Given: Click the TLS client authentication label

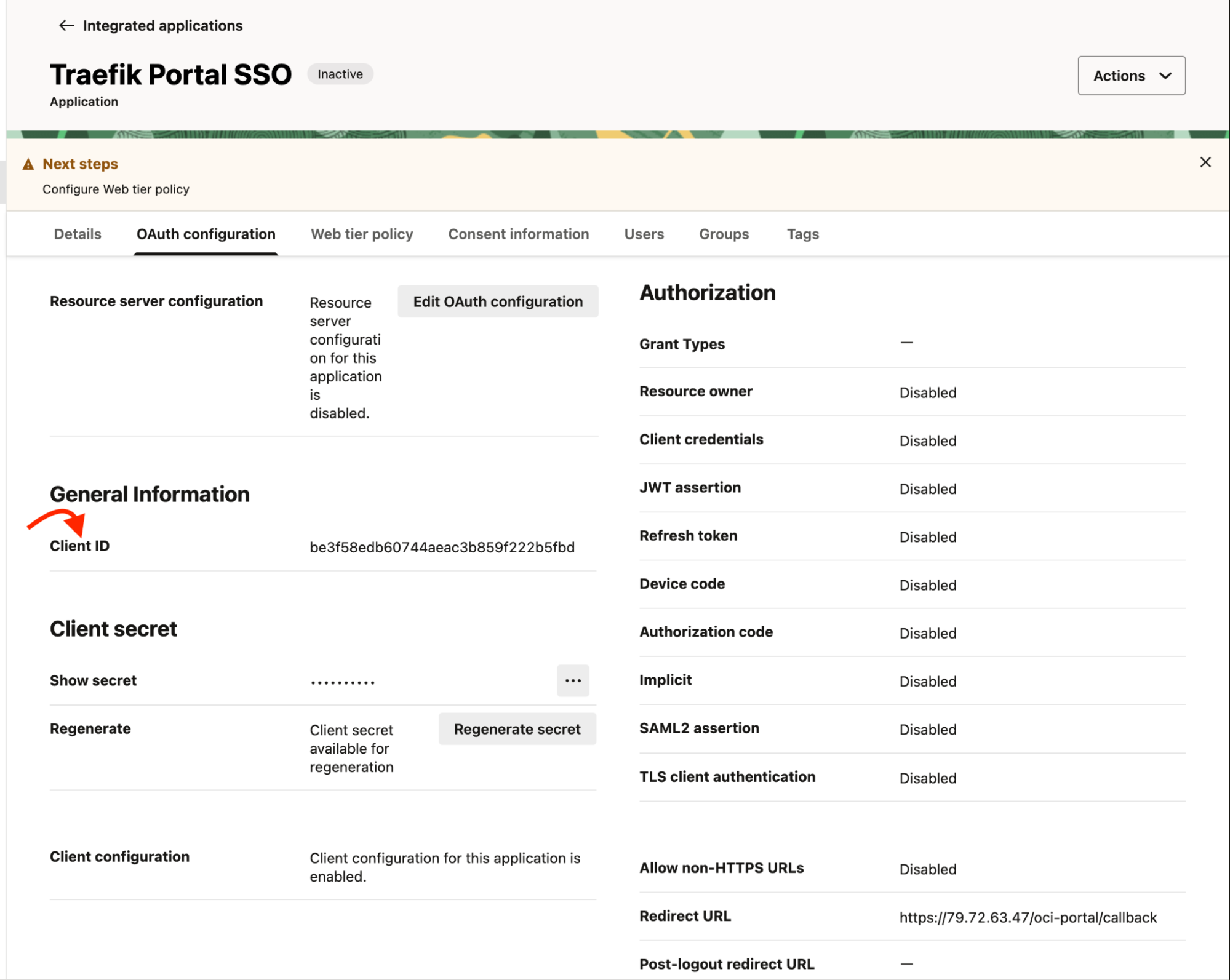Looking at the screenshot, I should 727,776.
